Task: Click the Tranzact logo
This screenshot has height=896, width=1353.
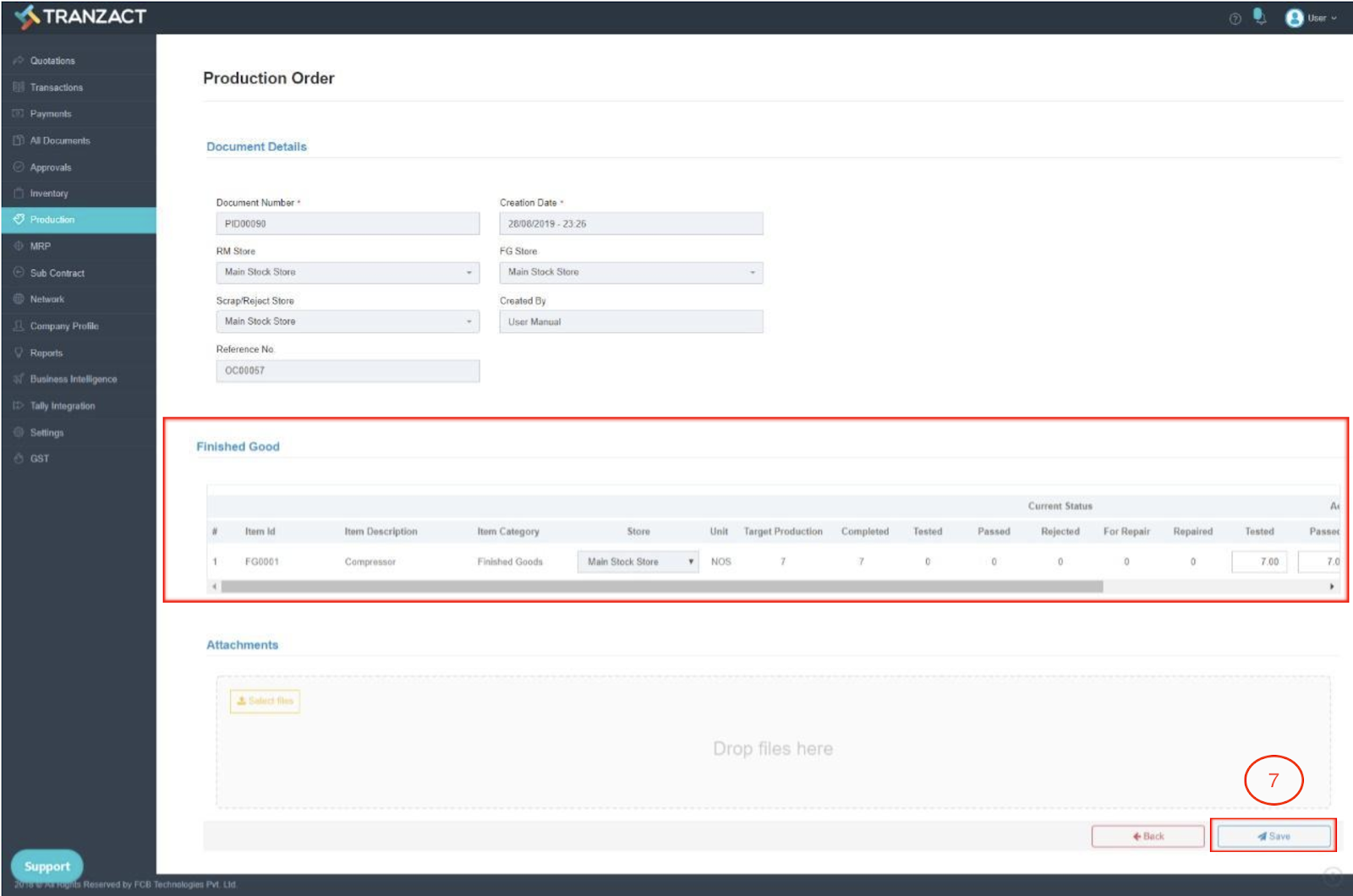Action: [80, 16]
